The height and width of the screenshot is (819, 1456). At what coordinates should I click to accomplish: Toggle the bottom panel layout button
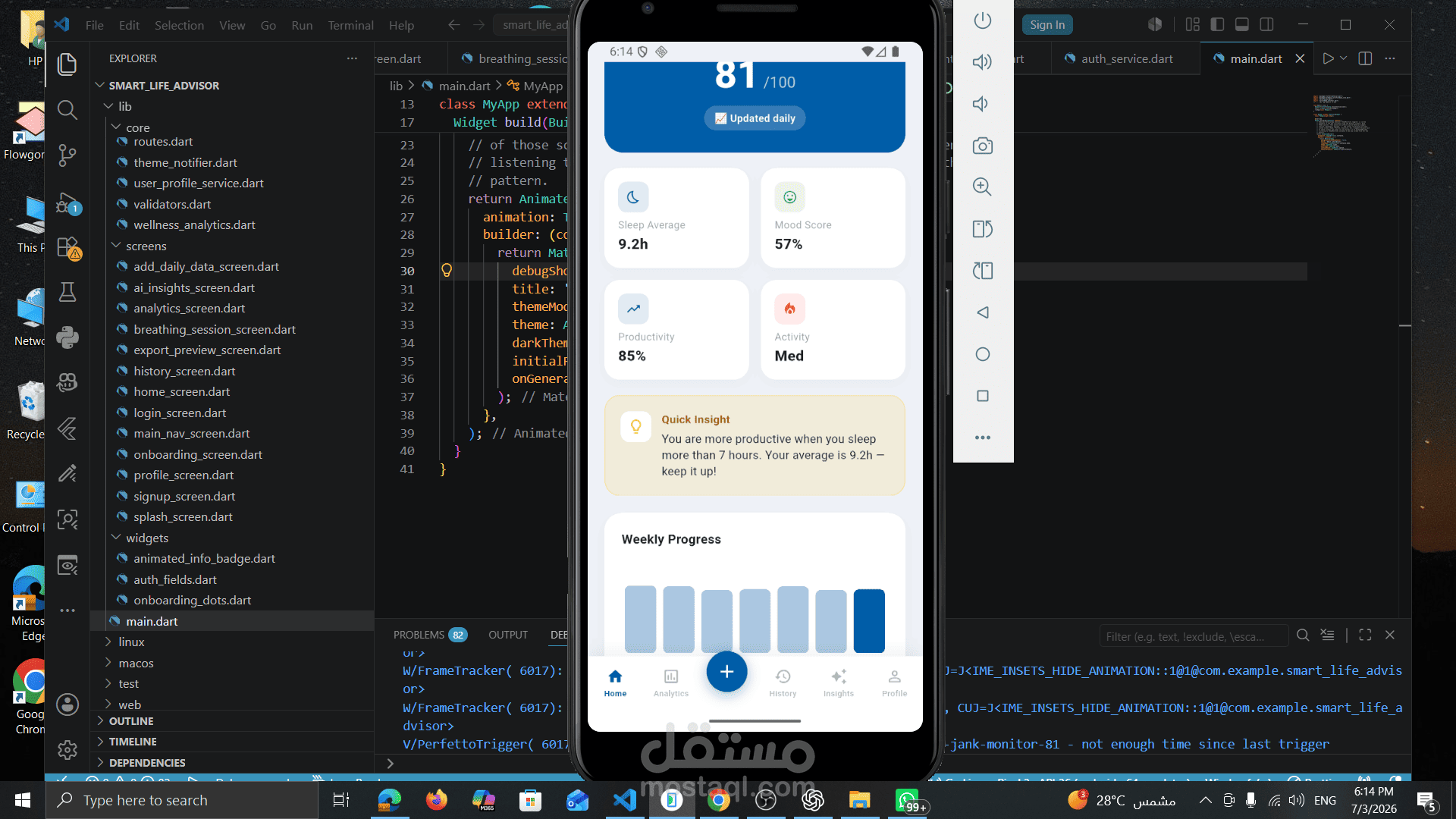pos(1242,25)
